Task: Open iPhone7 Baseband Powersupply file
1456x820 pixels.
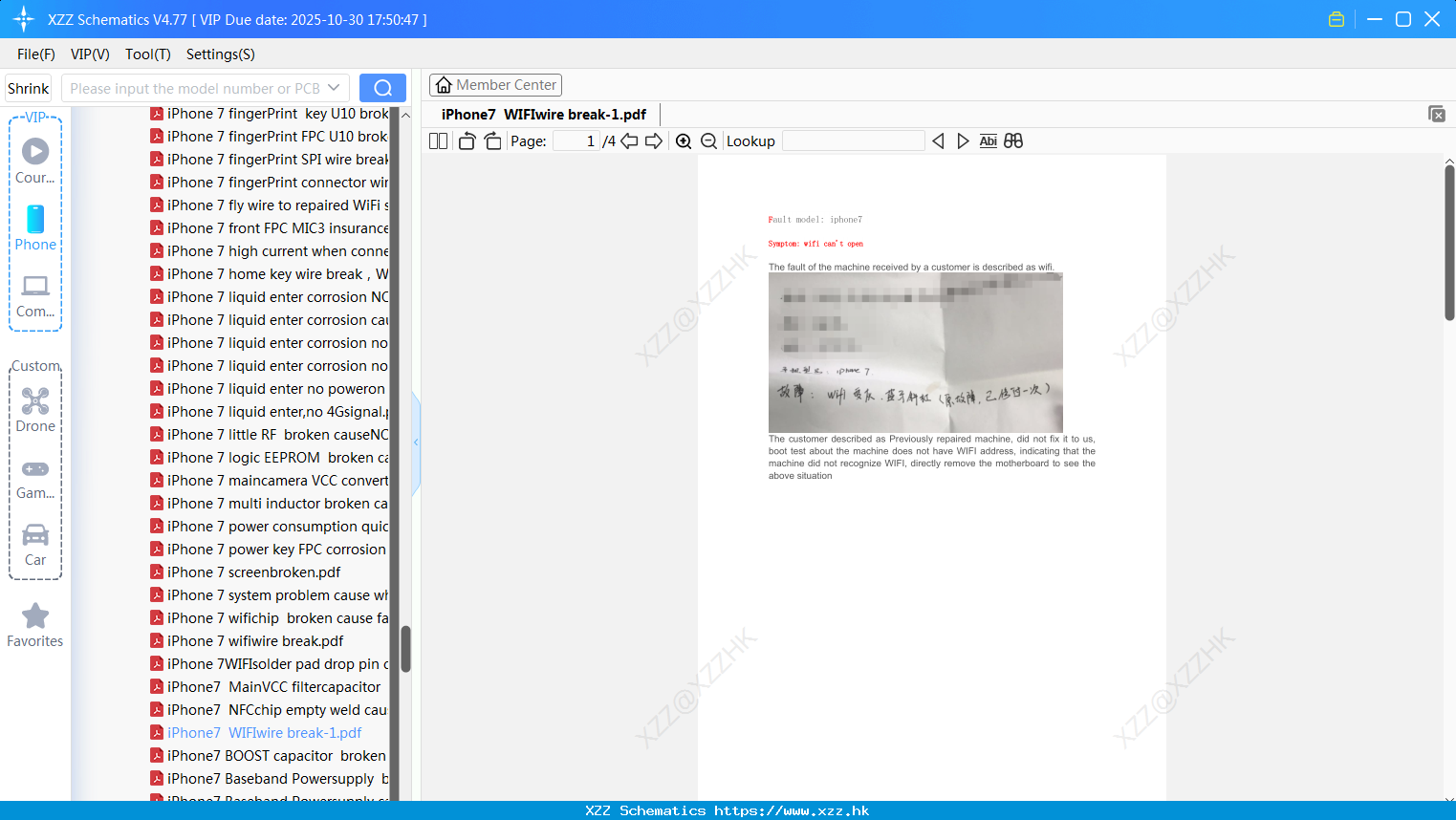Action: [270, 779]
